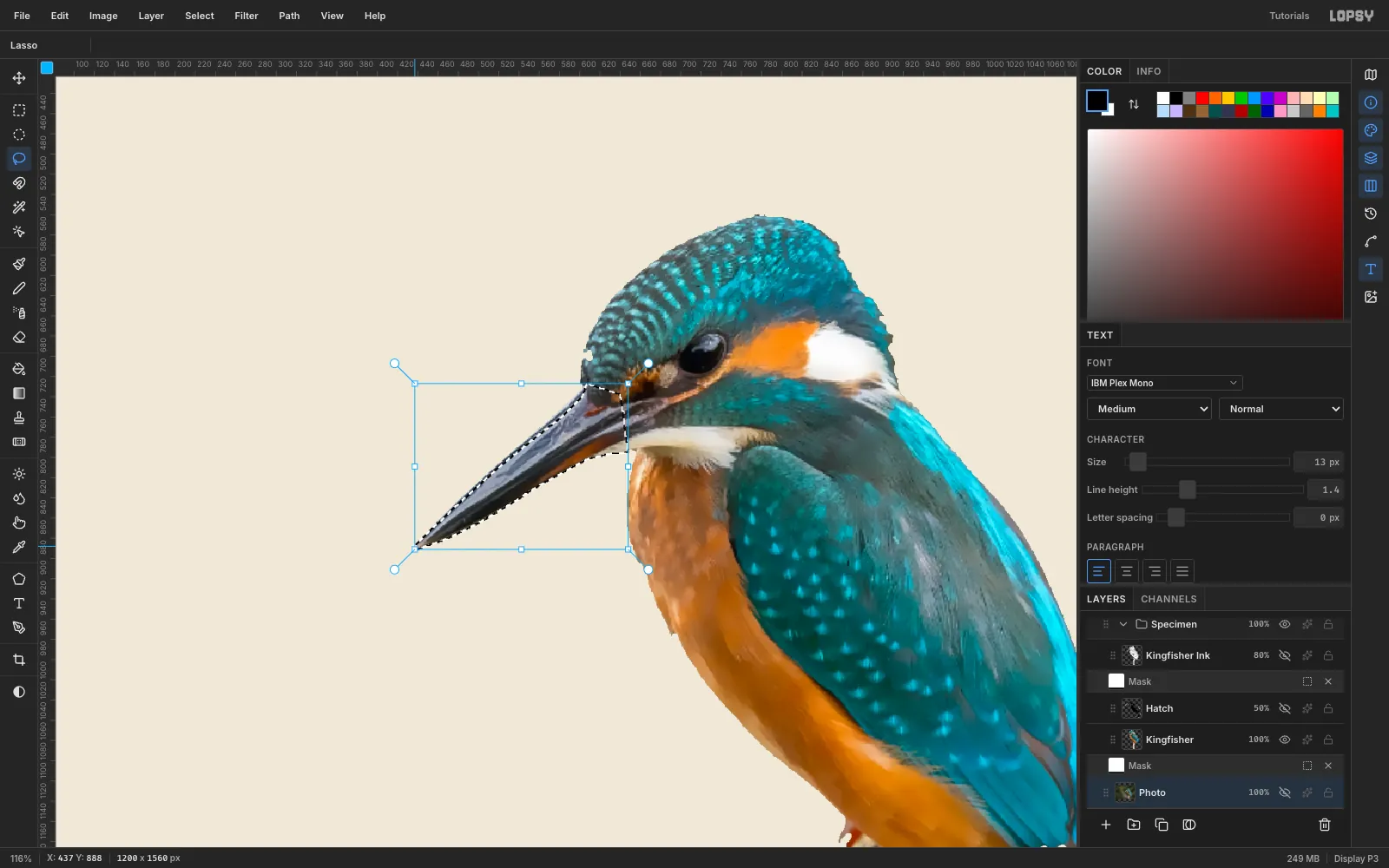Set paragraph alignment to center
1389x868 pixels.
pyautogui.click(x=1126, y=571)
